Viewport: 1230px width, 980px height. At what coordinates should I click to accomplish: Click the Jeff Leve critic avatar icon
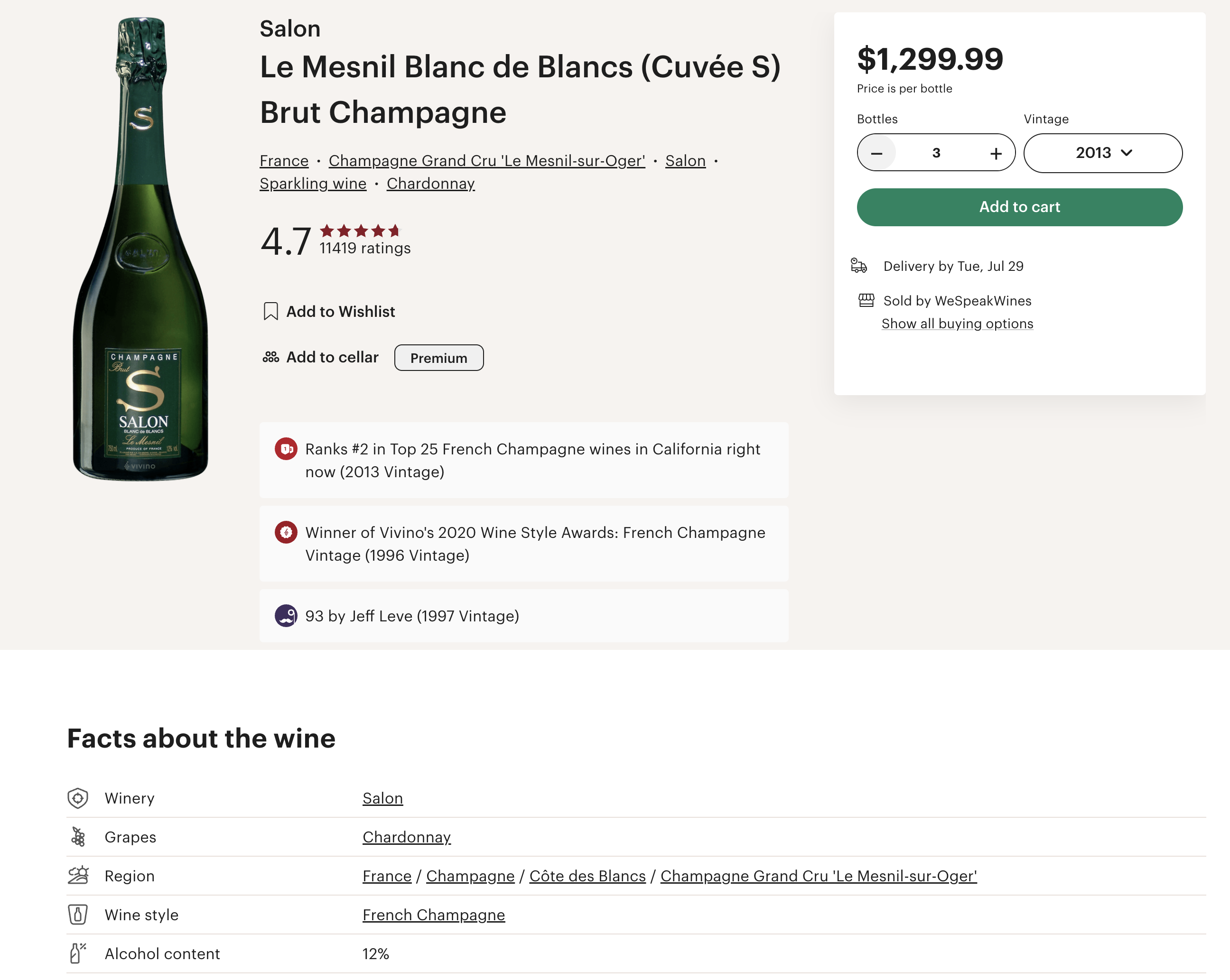click(x=286, y=616)
